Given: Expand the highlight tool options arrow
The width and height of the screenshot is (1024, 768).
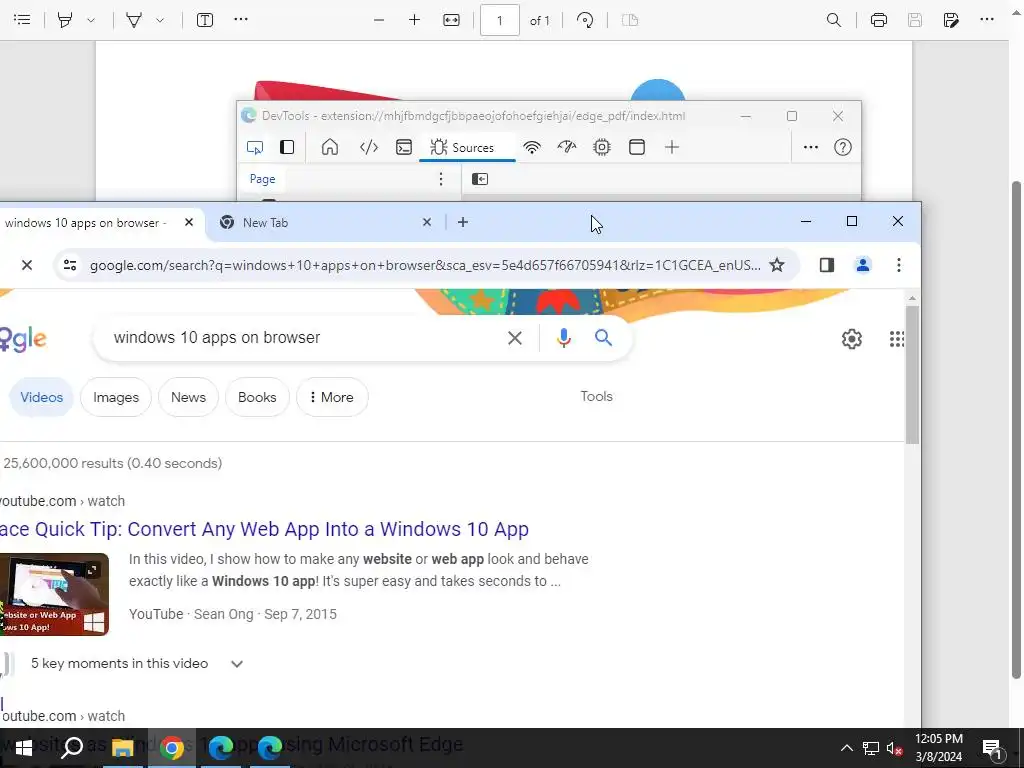Looking at the screenshot, I should (x=91, y=20).
